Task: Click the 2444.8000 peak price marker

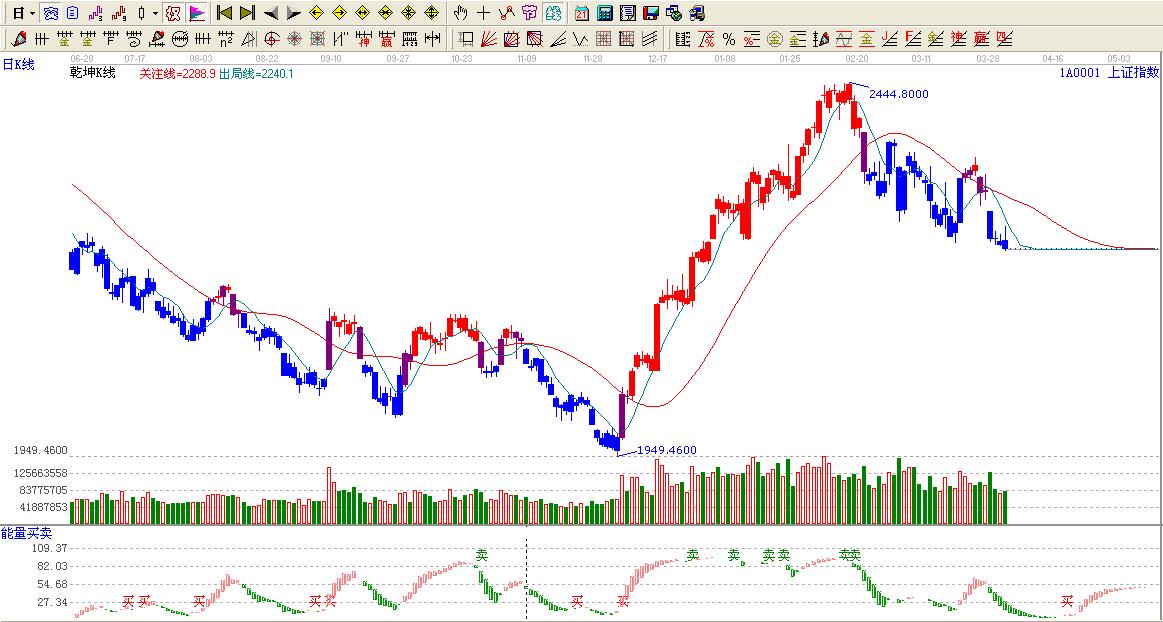Action: tap(898, 94)
